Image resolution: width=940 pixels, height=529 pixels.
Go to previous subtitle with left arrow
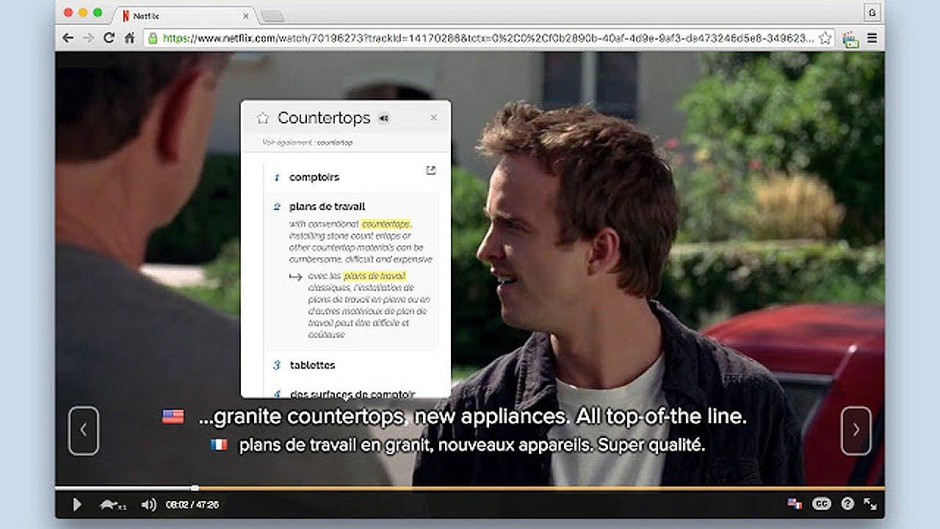(x=83, y=430)
